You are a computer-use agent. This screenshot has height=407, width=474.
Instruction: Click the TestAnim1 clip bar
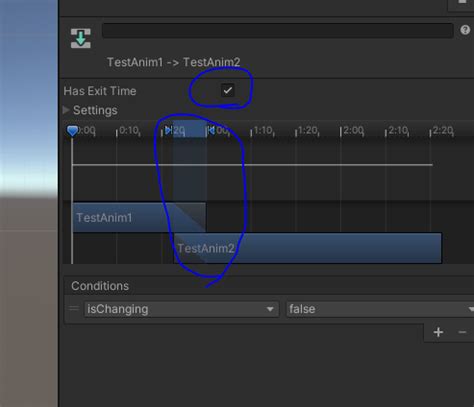coord(139,217)
